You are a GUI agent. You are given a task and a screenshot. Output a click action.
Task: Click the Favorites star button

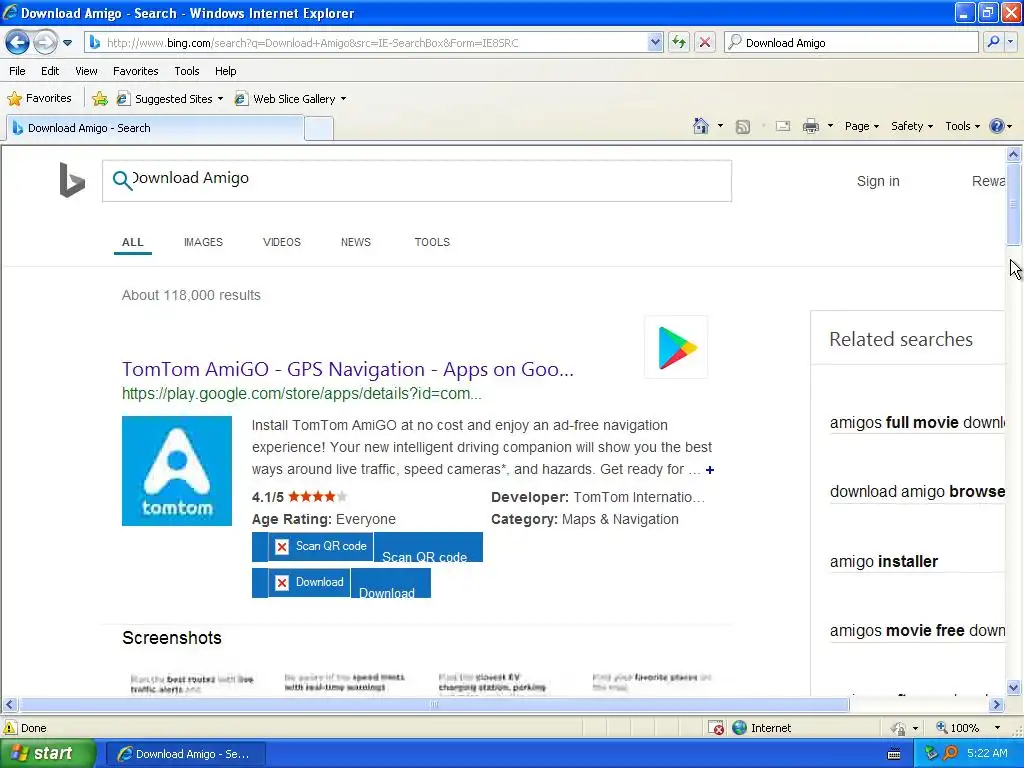[x=39, y=99]
